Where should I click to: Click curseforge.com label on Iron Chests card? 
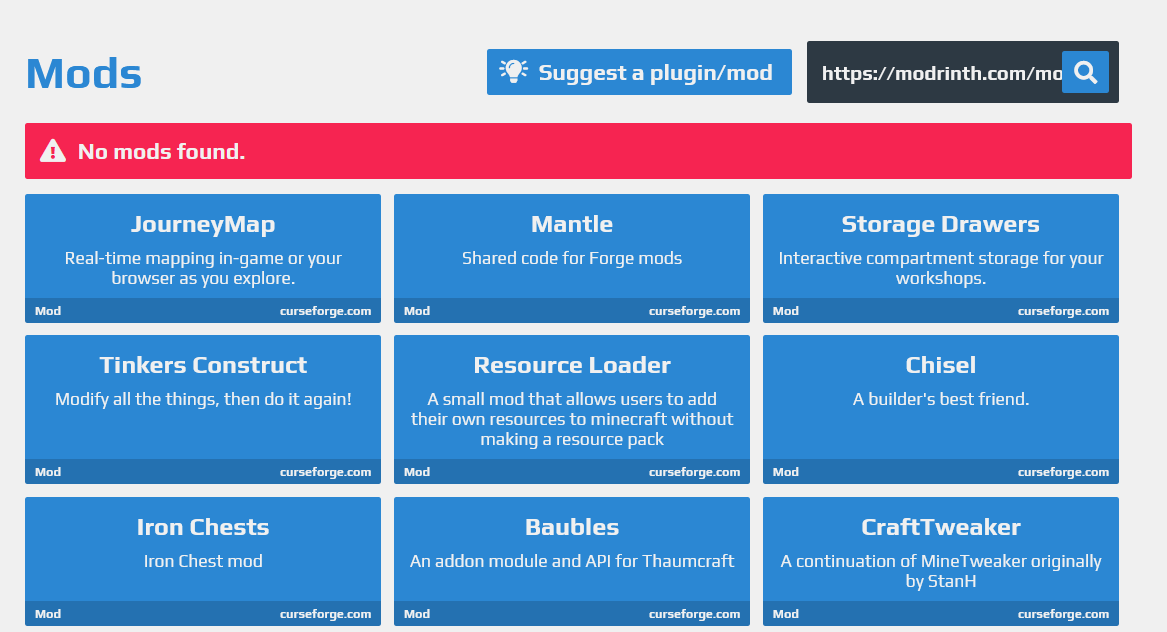325,614
